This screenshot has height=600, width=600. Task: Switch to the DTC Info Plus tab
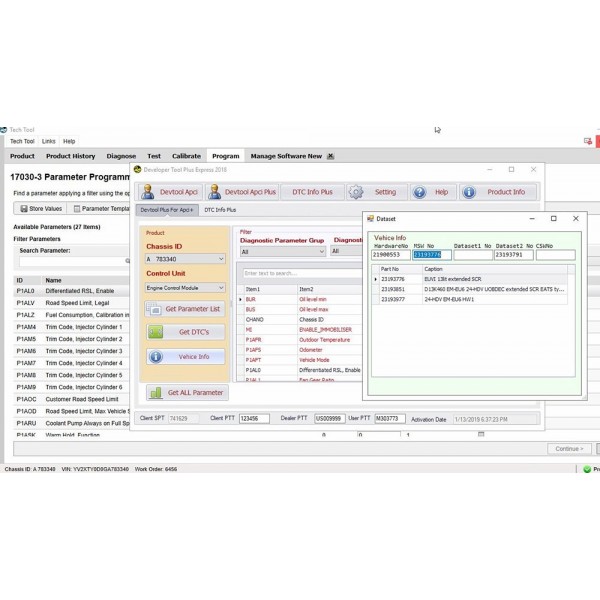[220, 210]
